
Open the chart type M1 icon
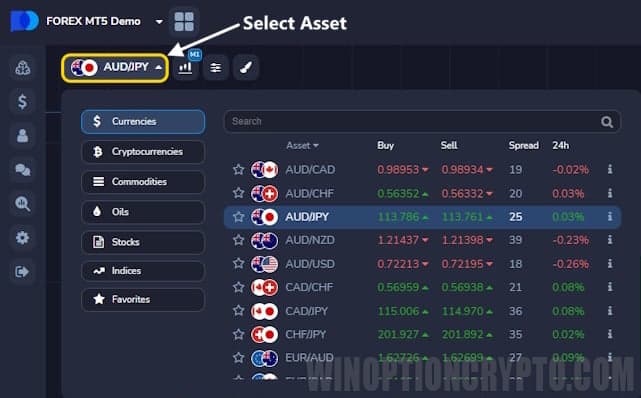coord(186,67)
